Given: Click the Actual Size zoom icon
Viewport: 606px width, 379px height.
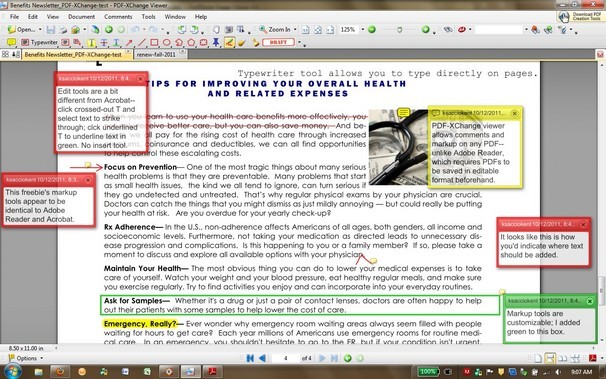Looking at the screenshot, I should 305,30.
